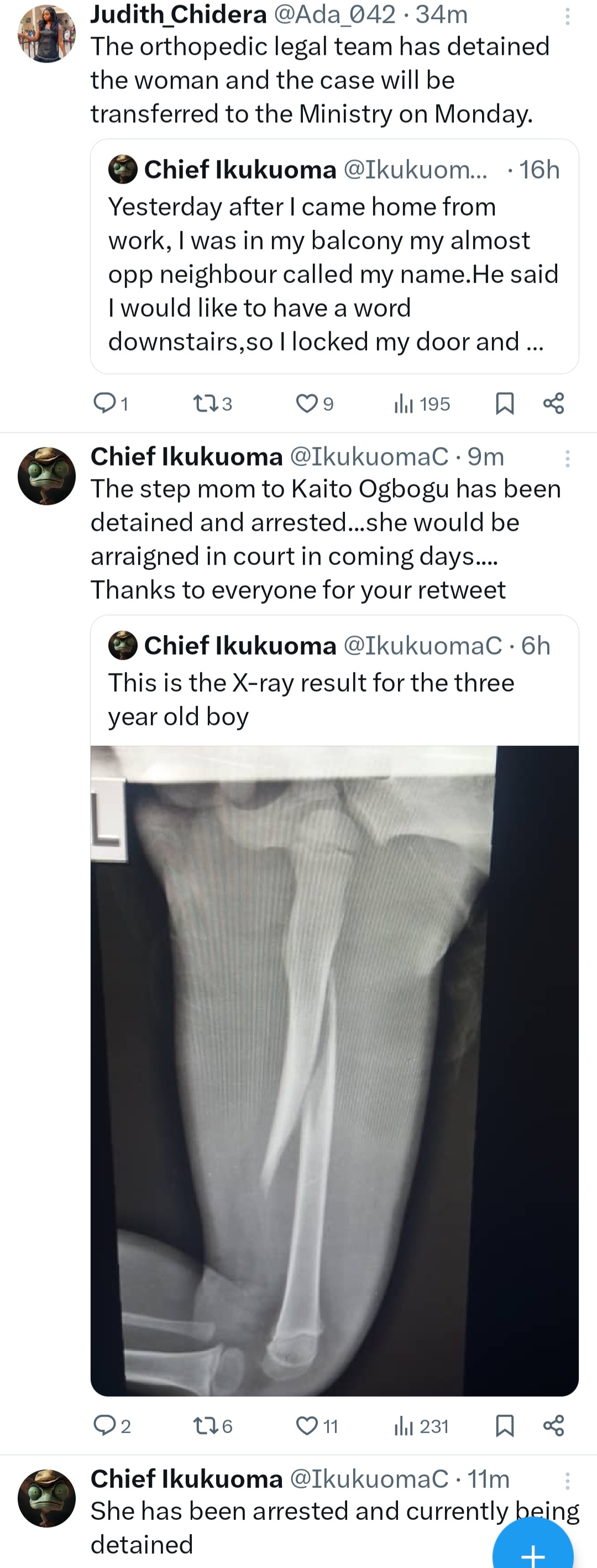View analytics showing 231 views
Image resolution: width=597 pixels, height=1568 pixels.
tap(421, 1425)
